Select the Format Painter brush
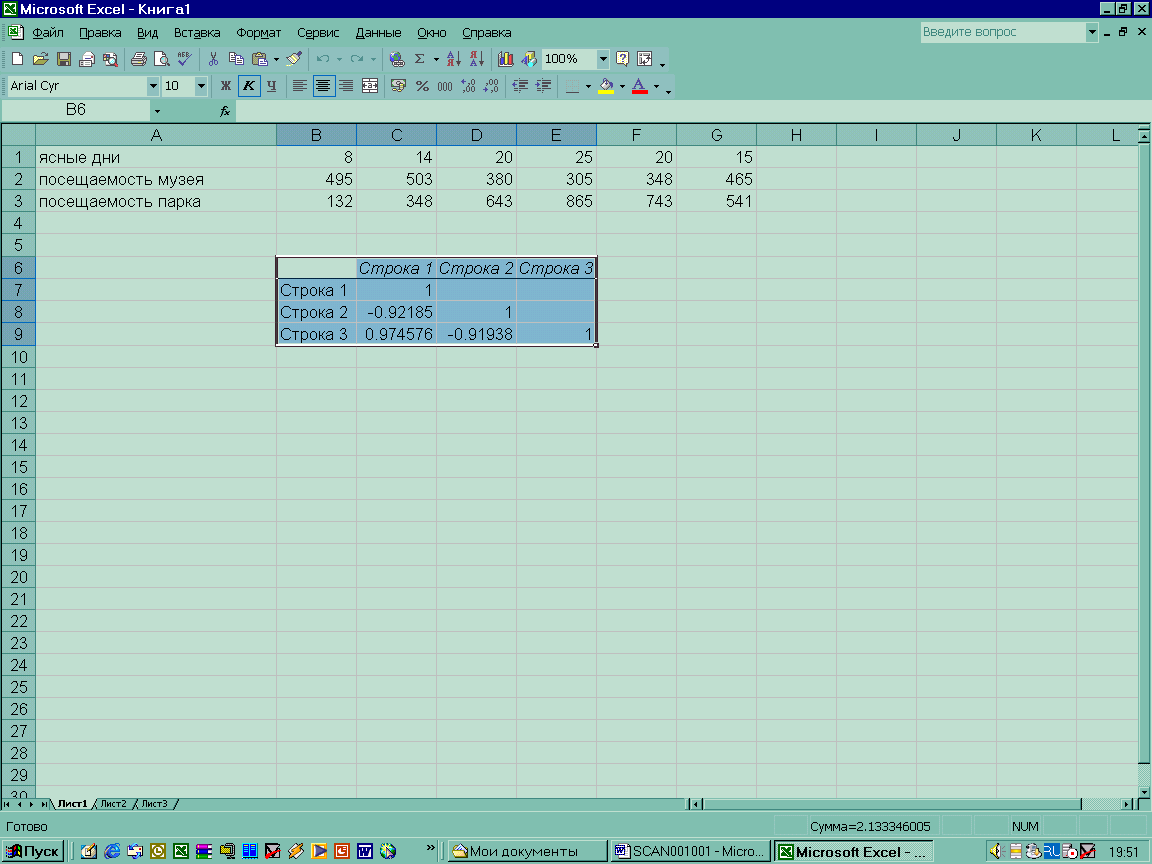 (x=294, y=59)
